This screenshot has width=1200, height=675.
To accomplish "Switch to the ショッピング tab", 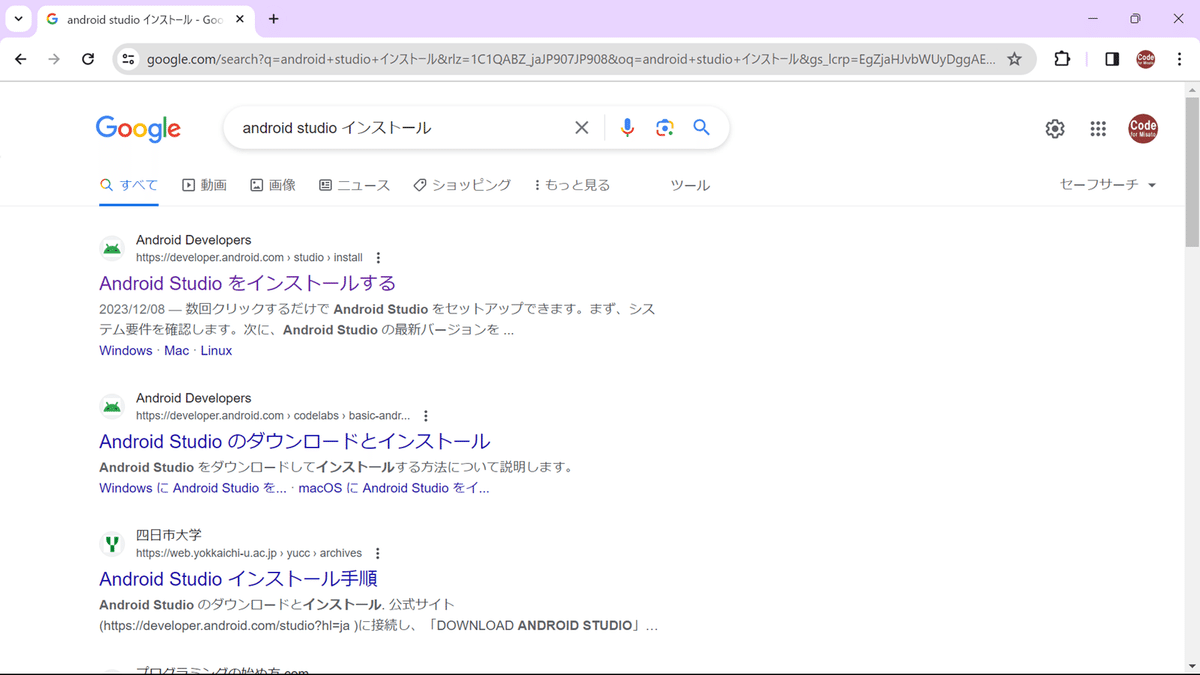I will 462,185.
